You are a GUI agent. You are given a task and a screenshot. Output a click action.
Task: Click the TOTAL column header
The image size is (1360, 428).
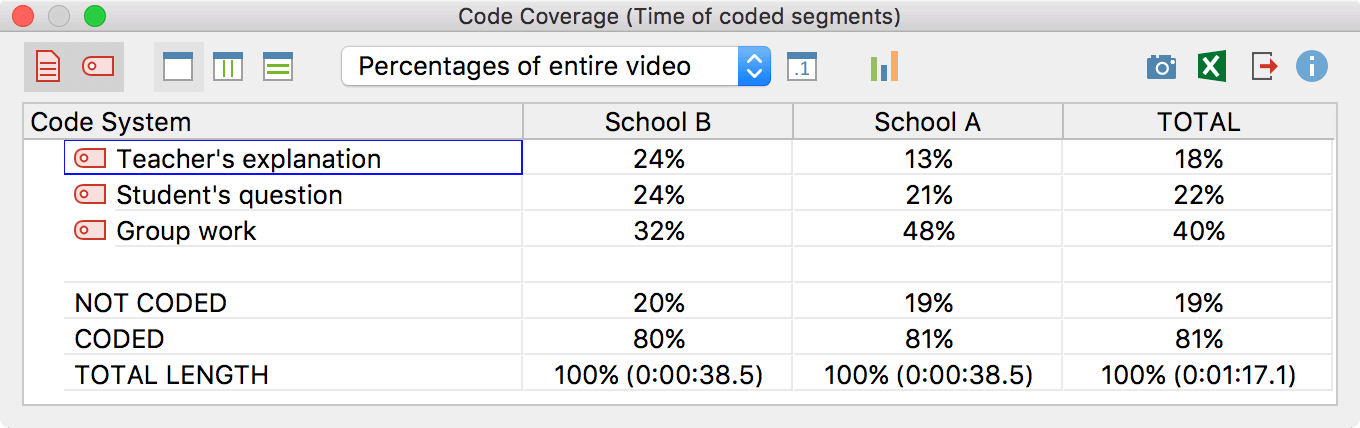(1198, 122)
